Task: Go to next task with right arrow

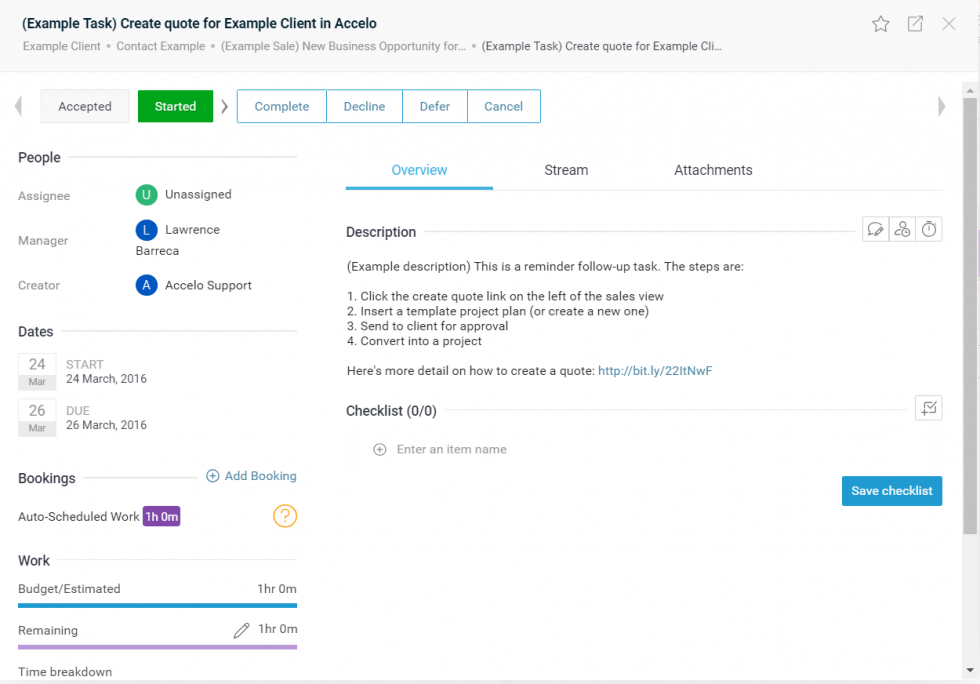Action: 941,107
